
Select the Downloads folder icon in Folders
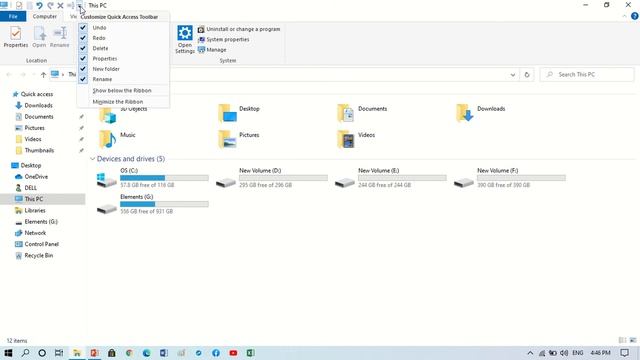point(465,113)
